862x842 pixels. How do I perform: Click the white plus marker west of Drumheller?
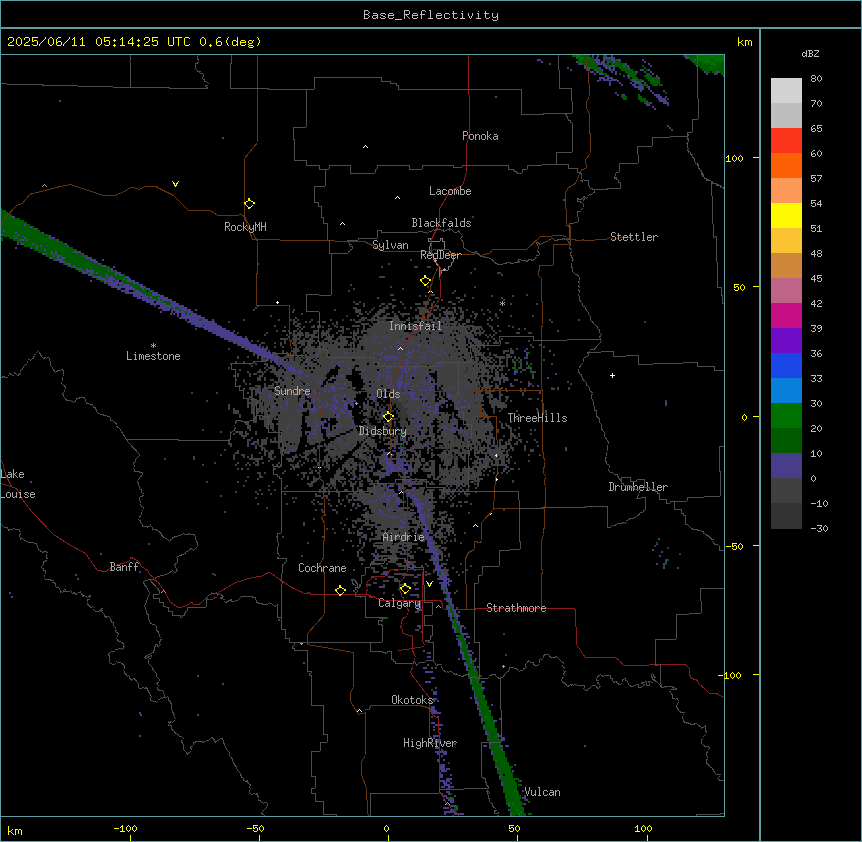coord(612,375)
